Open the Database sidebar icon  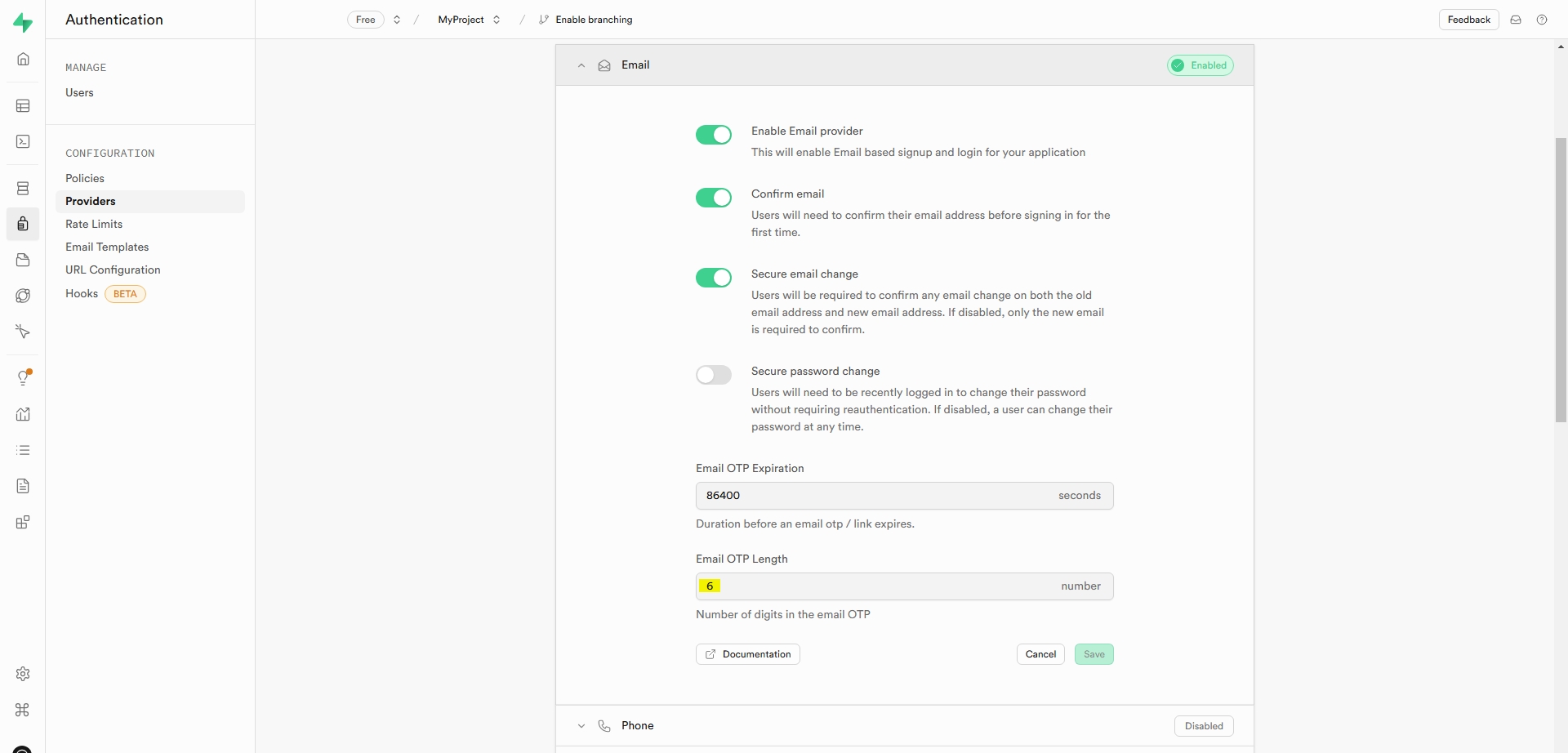[23, 189]
